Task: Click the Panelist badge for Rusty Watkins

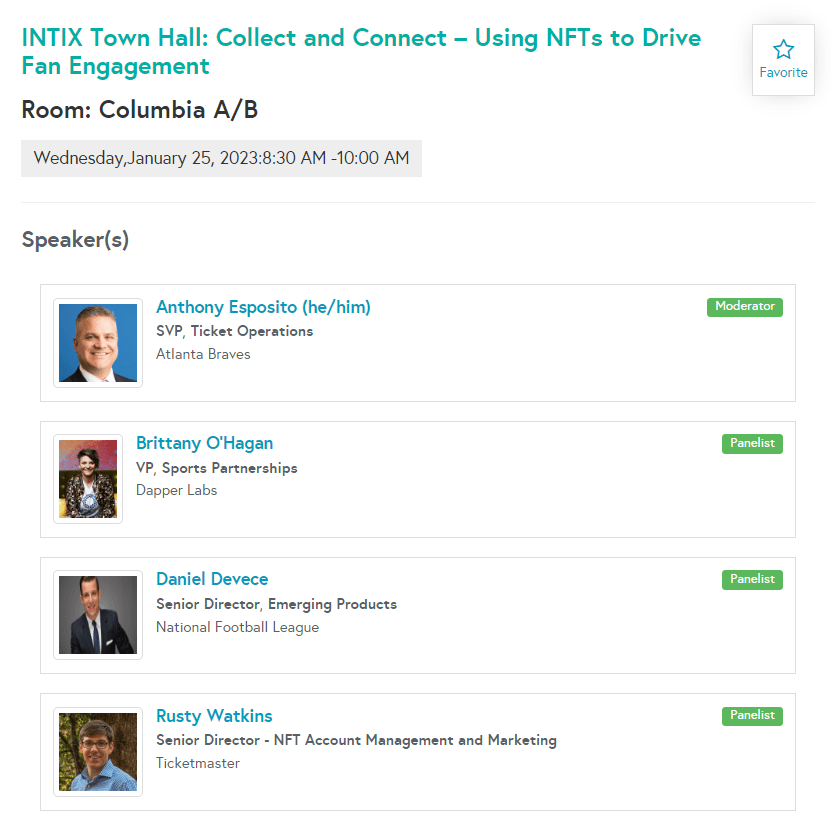Action: (752, 716)
